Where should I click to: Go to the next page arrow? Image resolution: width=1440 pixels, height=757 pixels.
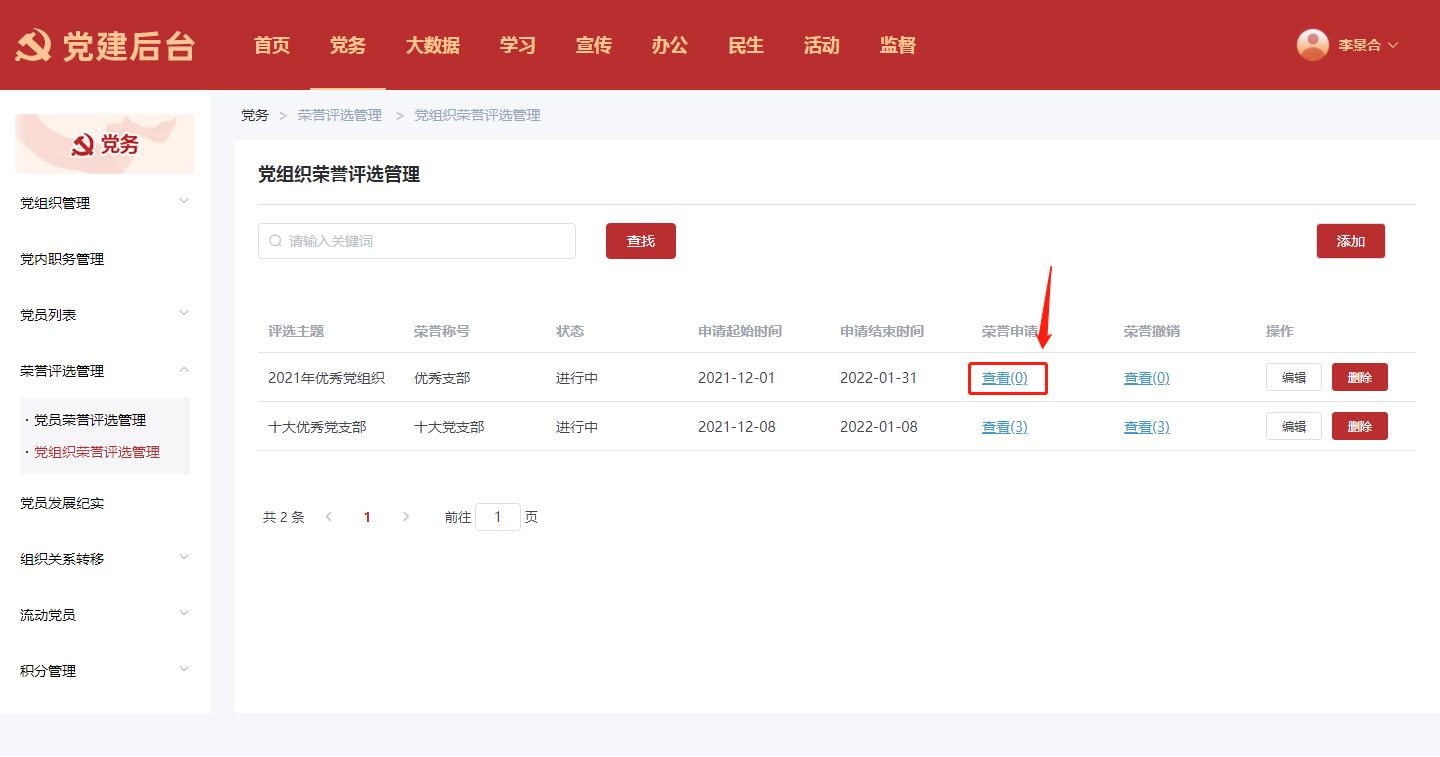click(405, 517)
